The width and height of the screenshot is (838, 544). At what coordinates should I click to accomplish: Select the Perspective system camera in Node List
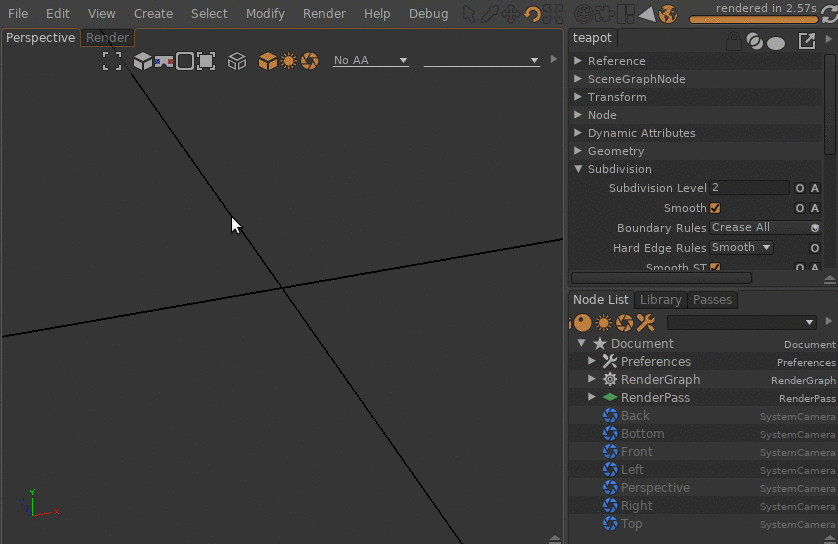click(655, 488)
